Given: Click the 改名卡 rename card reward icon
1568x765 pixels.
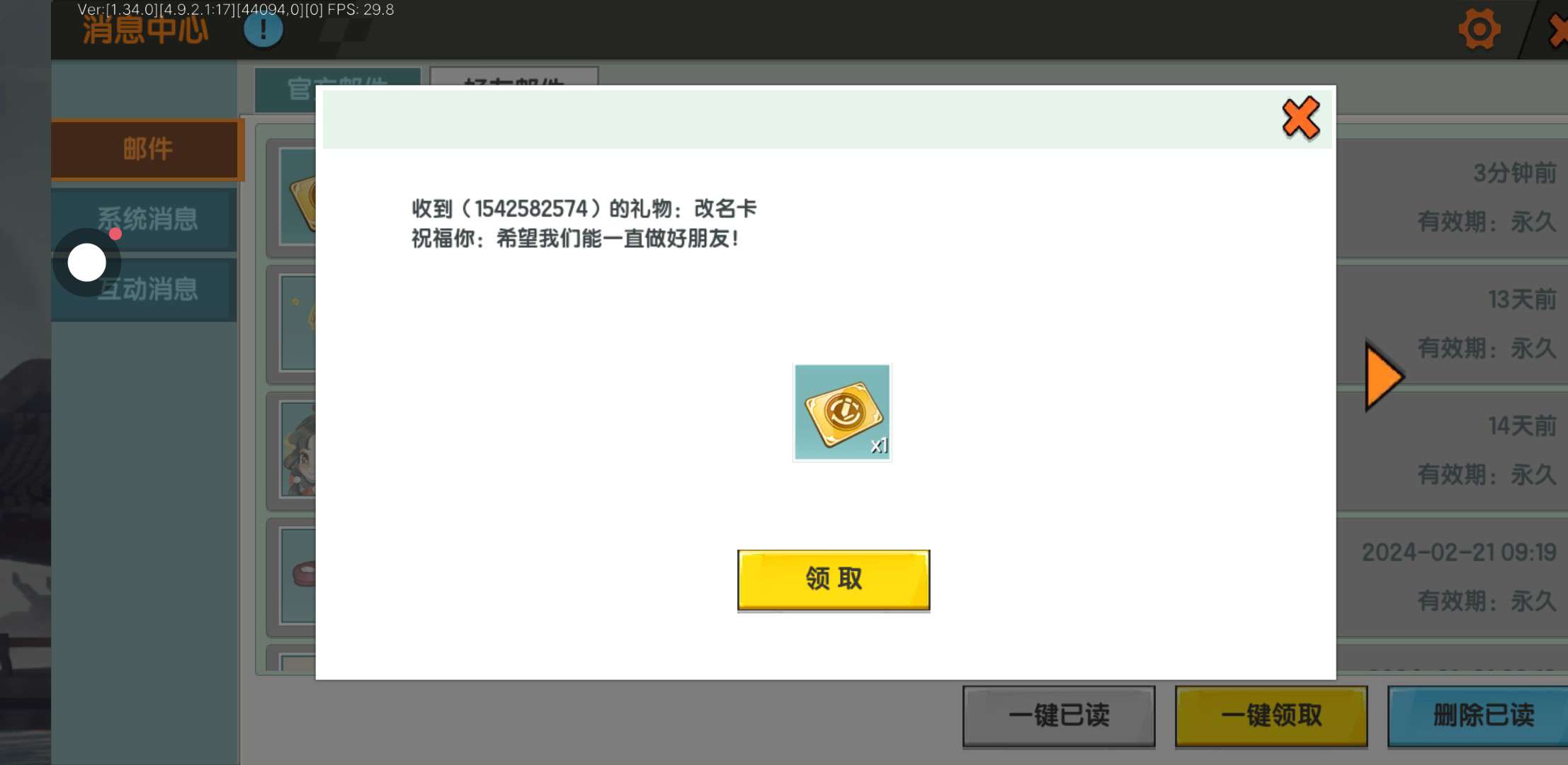Looking at the screenshot, I should click(x=842, y=412).
